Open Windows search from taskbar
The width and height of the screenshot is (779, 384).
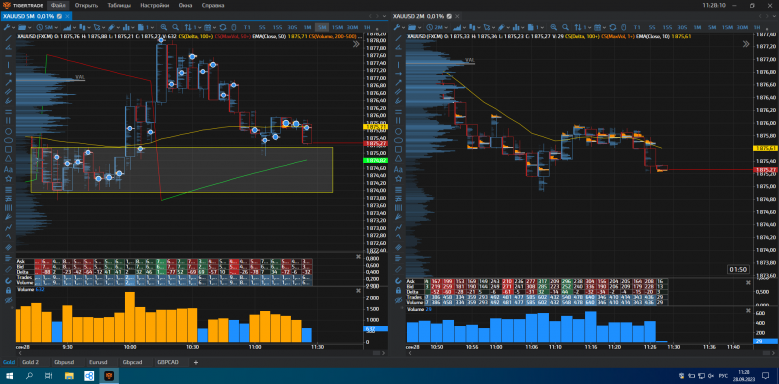click(29, 376)
